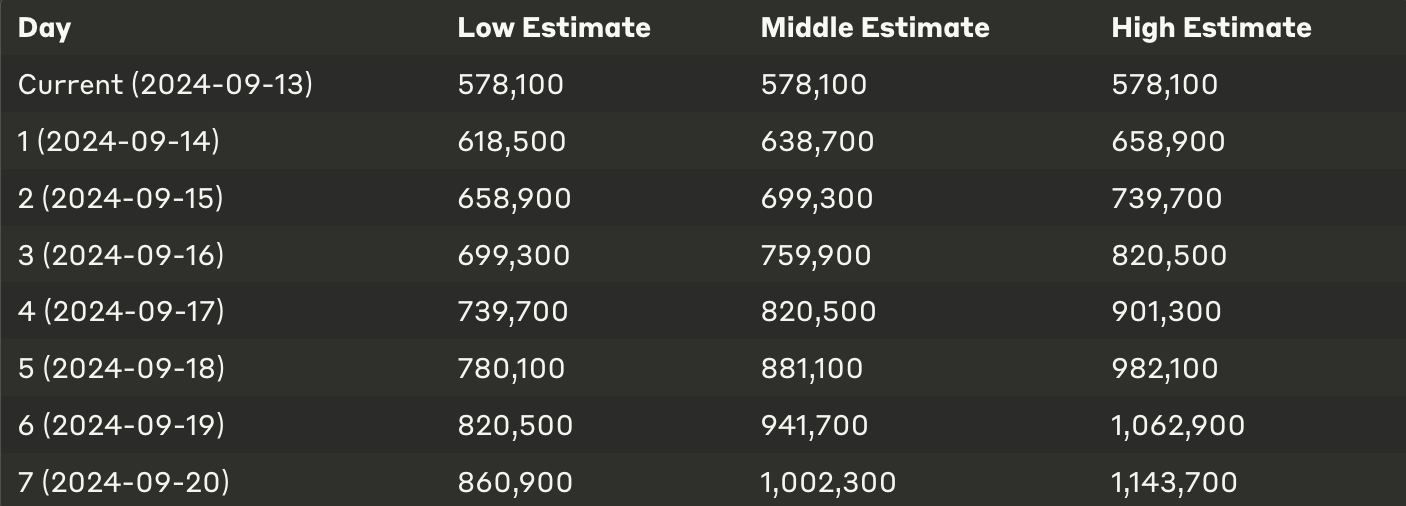The height and width of the screenshot is (506, 1406).
Task: Select the 901,300 high estimate cell
Action: (x=1166, y=313)
